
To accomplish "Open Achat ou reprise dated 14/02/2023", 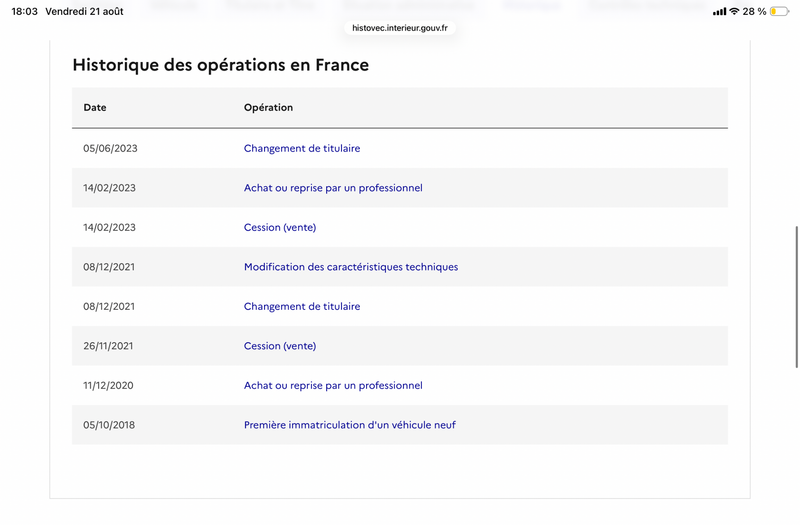I will point(333,188).
